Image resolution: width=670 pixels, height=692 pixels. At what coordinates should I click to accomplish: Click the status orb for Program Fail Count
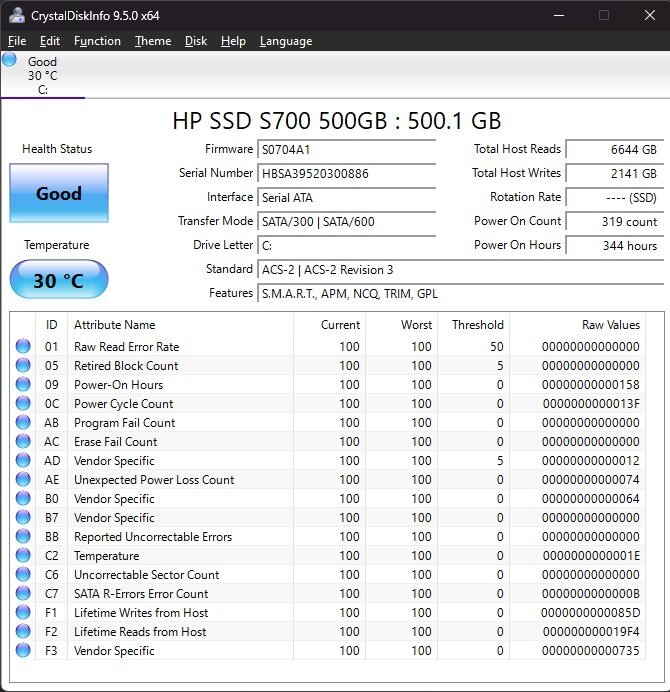pyautogui.click(x=23, y=422)
